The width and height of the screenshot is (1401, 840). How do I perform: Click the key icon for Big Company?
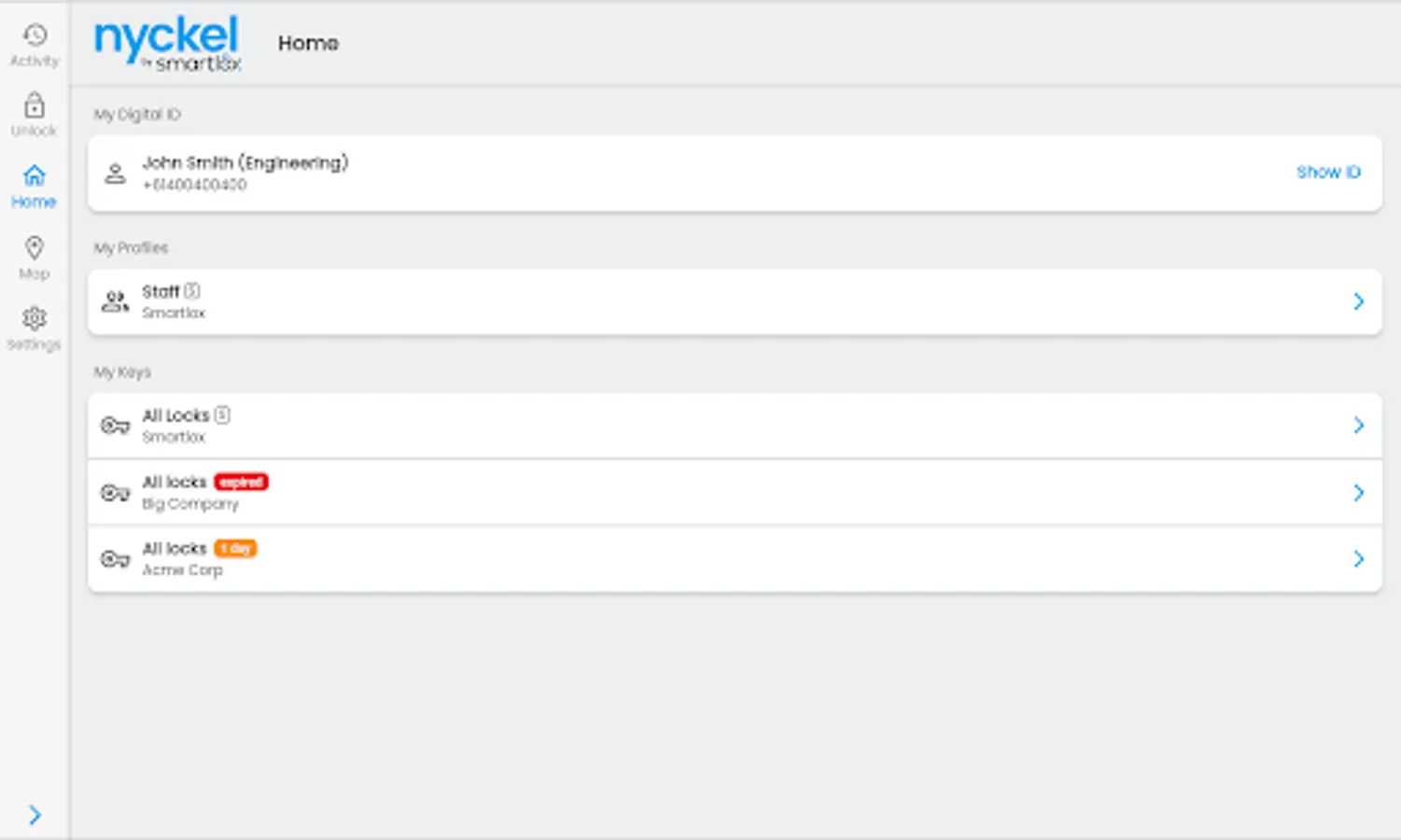coord(115,493)
